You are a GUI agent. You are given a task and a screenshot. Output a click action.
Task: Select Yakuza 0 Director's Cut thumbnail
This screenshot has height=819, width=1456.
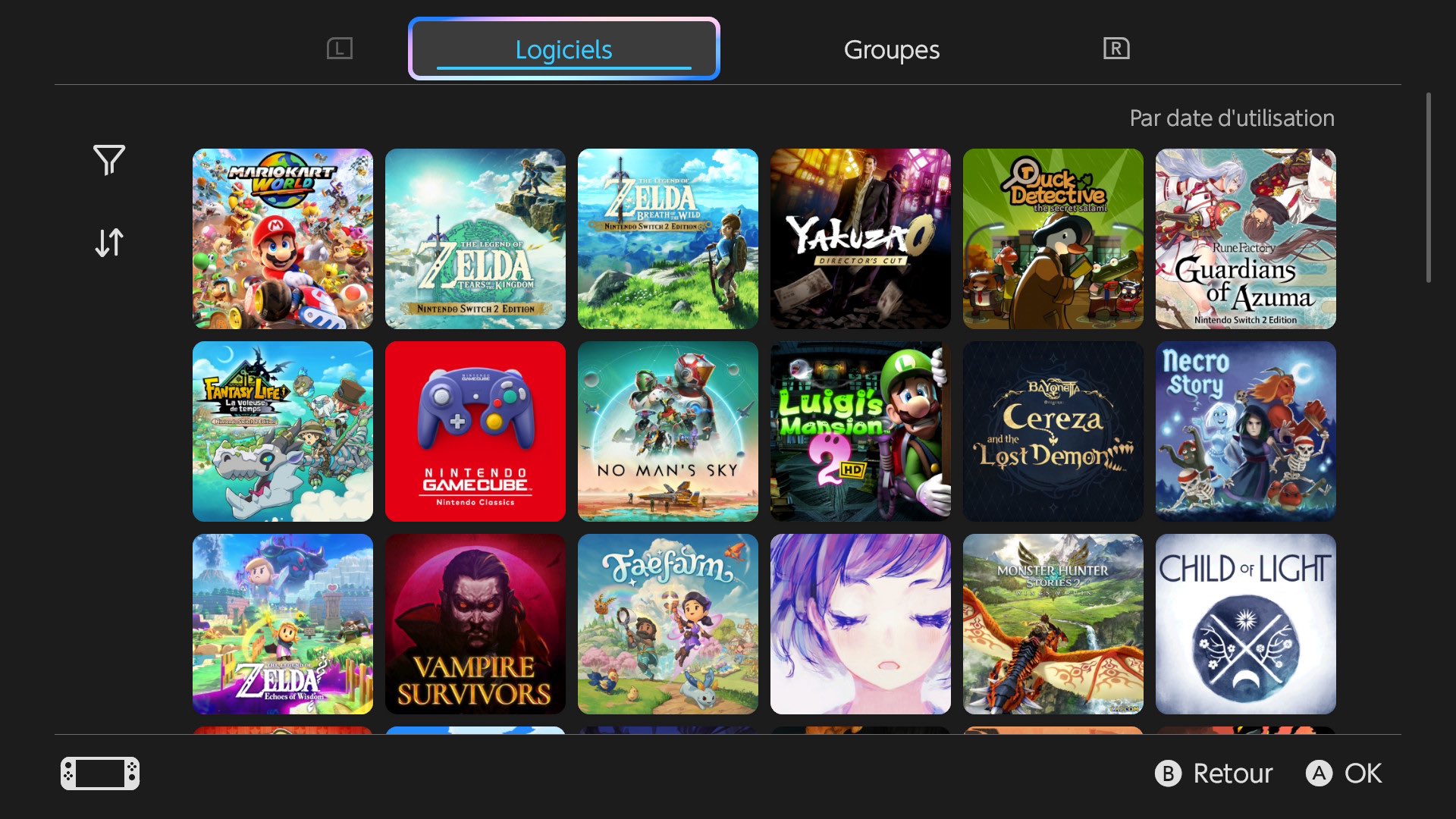click(861, 239)
